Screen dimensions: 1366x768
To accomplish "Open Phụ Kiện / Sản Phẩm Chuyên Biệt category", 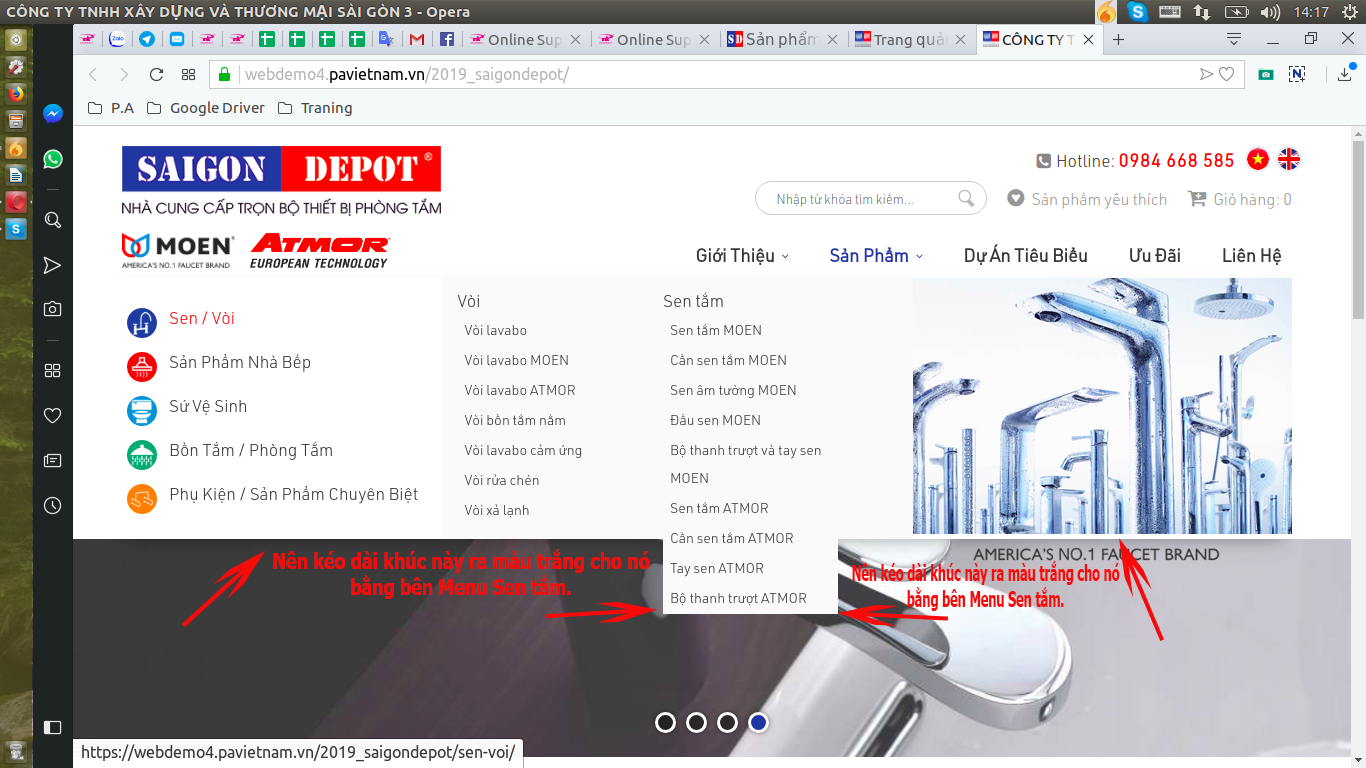I will pos(293,494).
